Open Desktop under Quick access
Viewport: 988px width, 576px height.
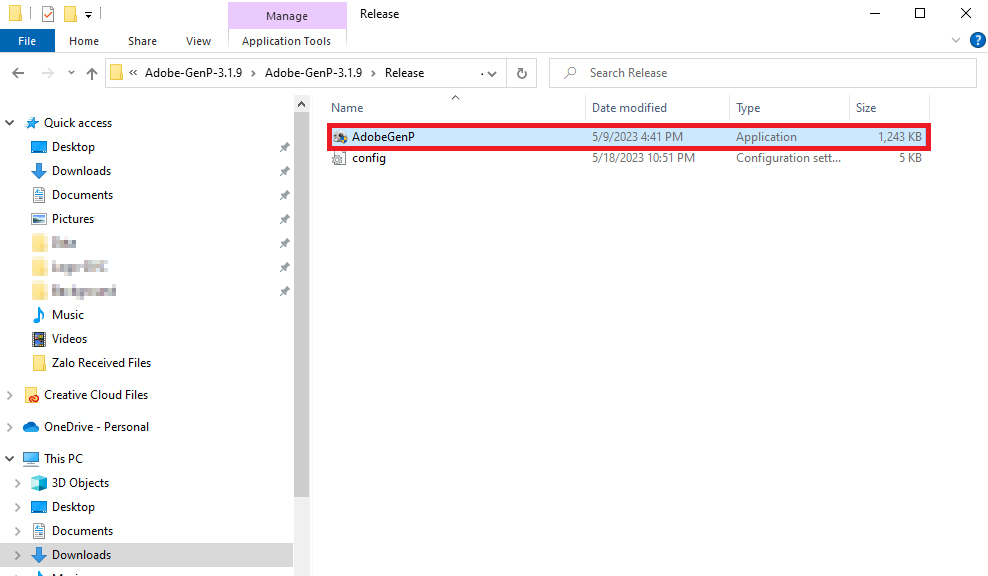(x=73, y=147)
